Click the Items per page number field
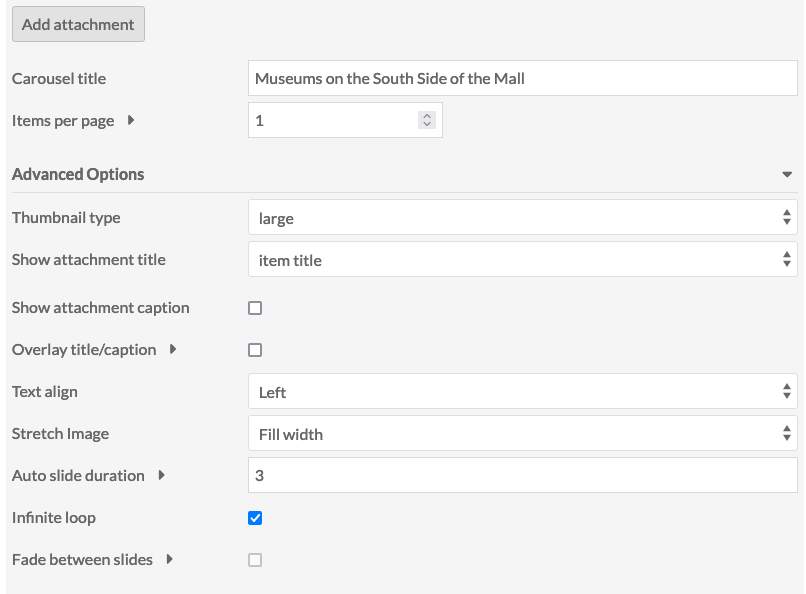Screen dimensions: 806x594 tap(345, 120)
